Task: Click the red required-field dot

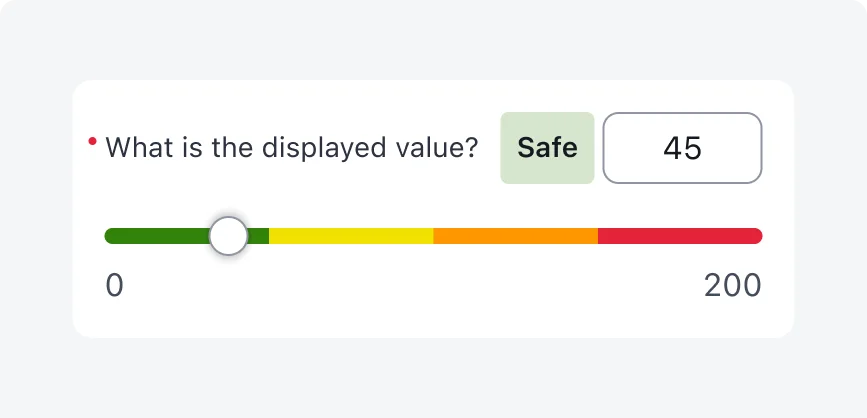Action: [x=92, y=142]
